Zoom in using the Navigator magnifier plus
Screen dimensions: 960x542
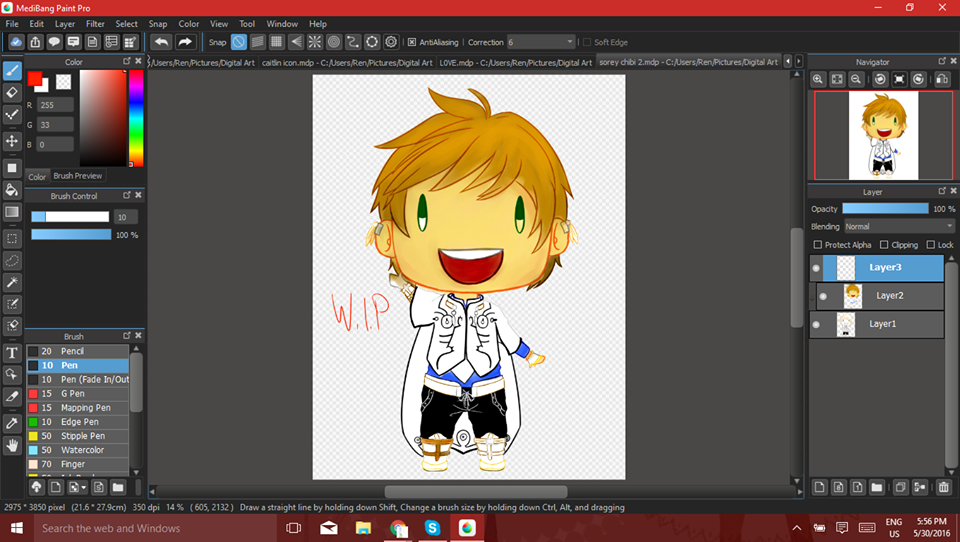[x=818, y=79]
